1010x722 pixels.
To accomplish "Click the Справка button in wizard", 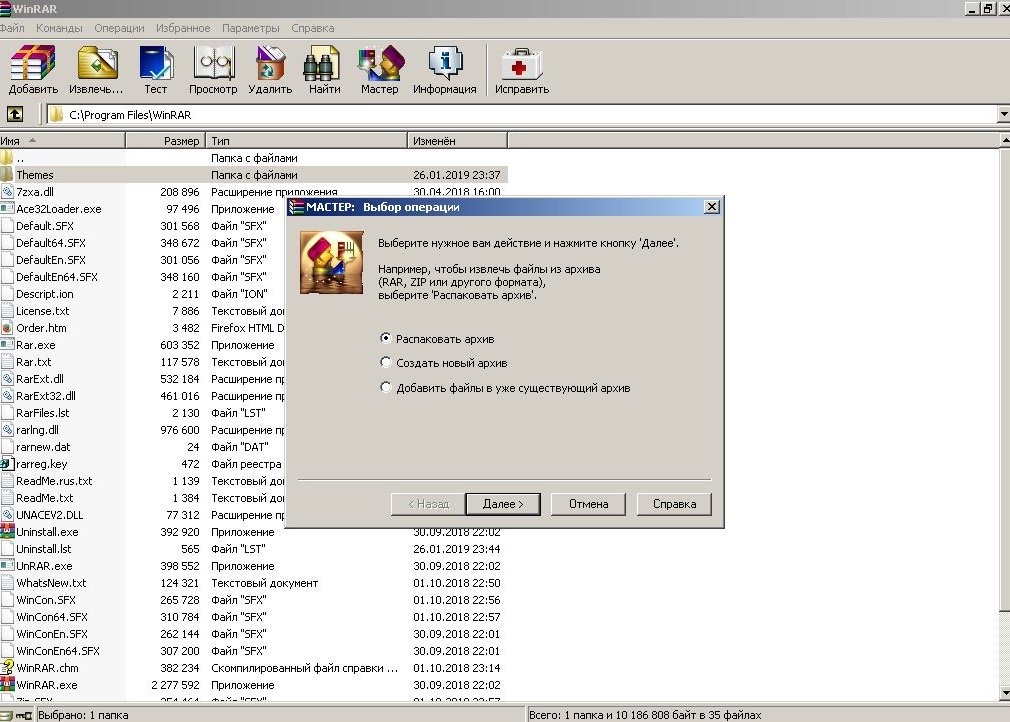I will click(674, 504).
